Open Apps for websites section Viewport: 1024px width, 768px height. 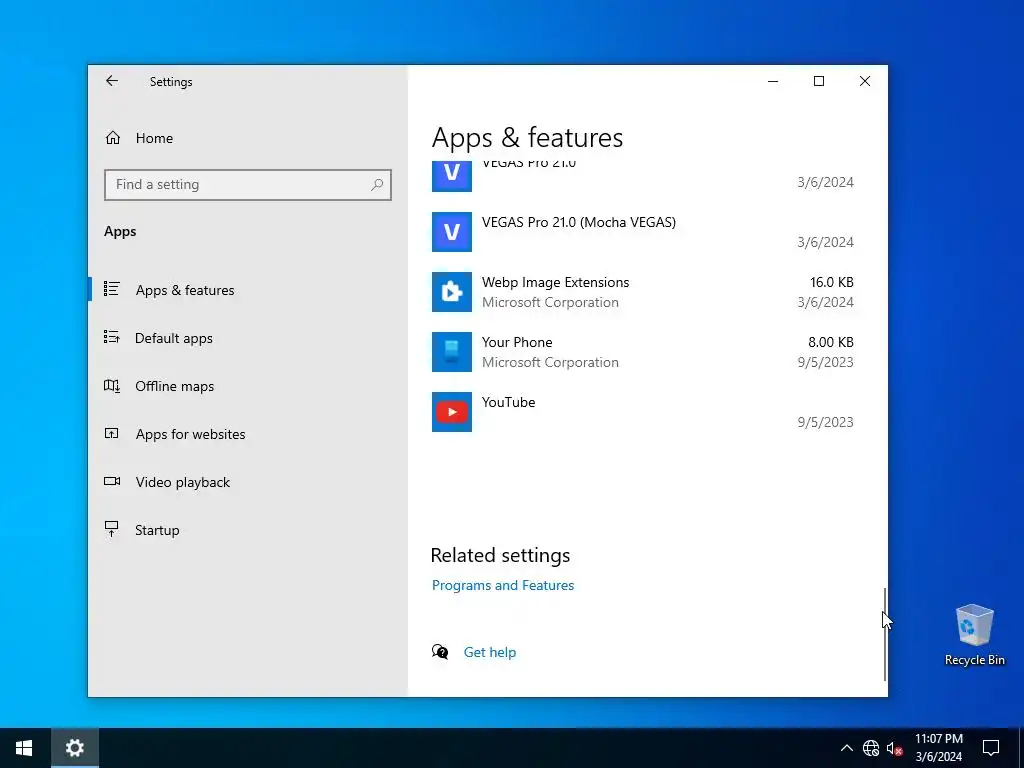coord(191,434)
